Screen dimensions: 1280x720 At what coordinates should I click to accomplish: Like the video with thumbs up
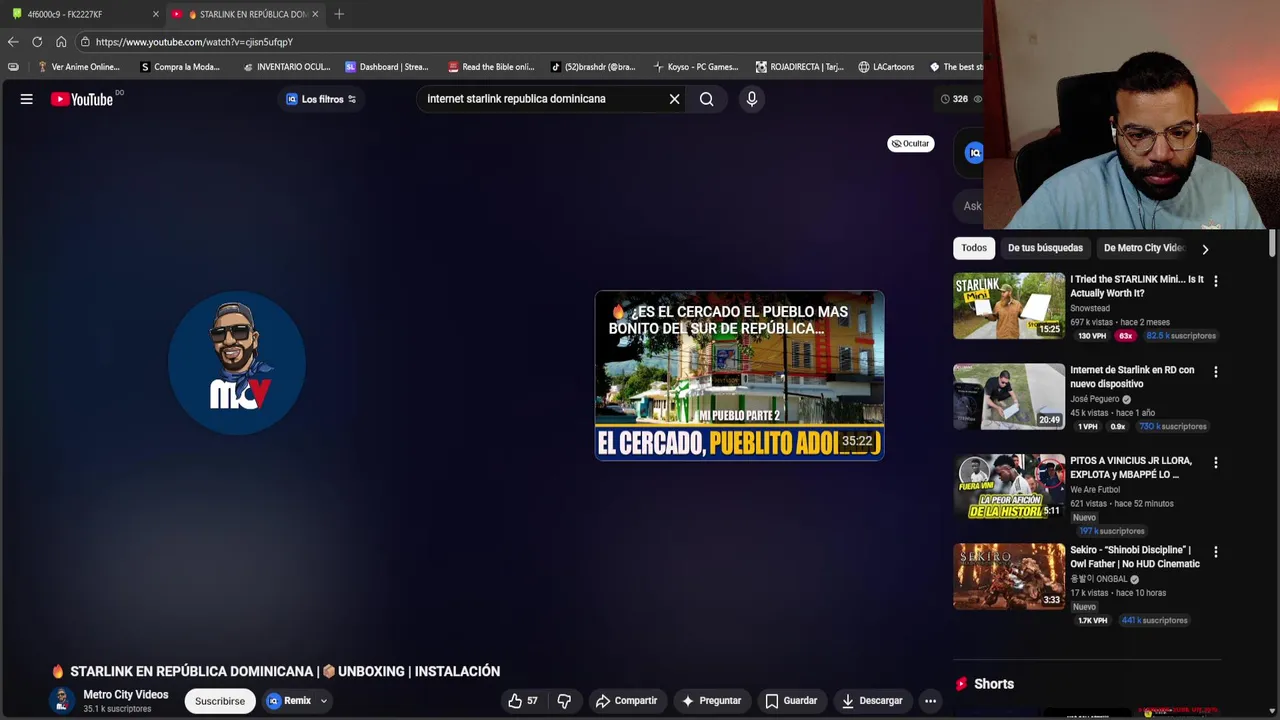[x=523, y=701]
